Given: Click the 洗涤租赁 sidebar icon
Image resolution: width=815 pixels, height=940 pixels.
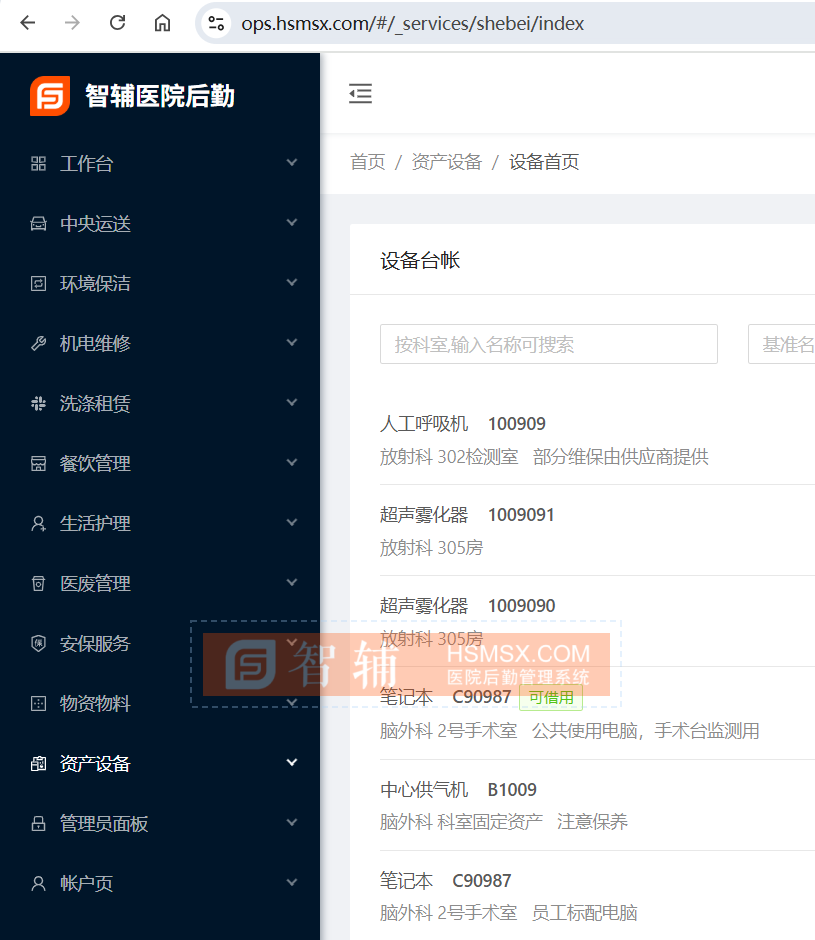Looking at the screenshot, I should tap(39, 404).
